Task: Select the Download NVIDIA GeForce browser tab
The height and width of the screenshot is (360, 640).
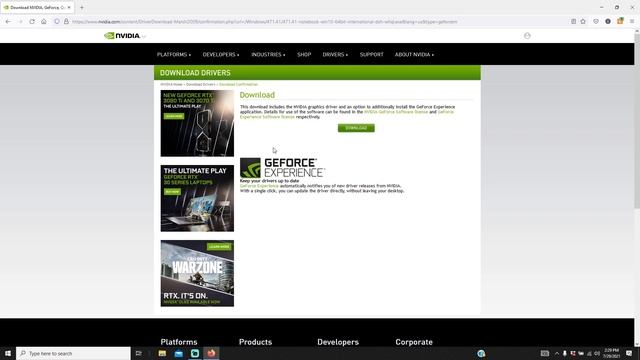Action: (x=37, y=7)
